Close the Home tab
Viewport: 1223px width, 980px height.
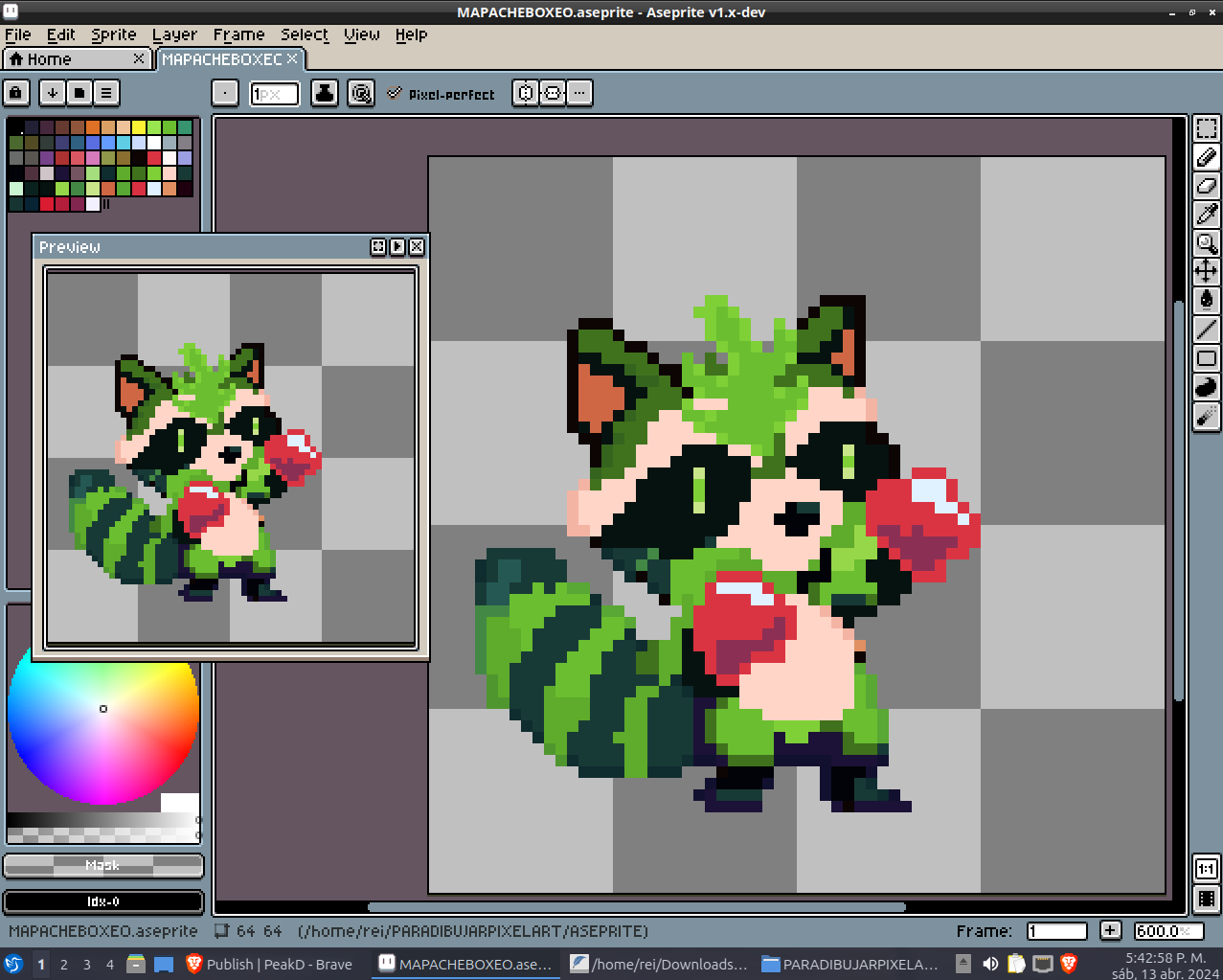[139, 59]
